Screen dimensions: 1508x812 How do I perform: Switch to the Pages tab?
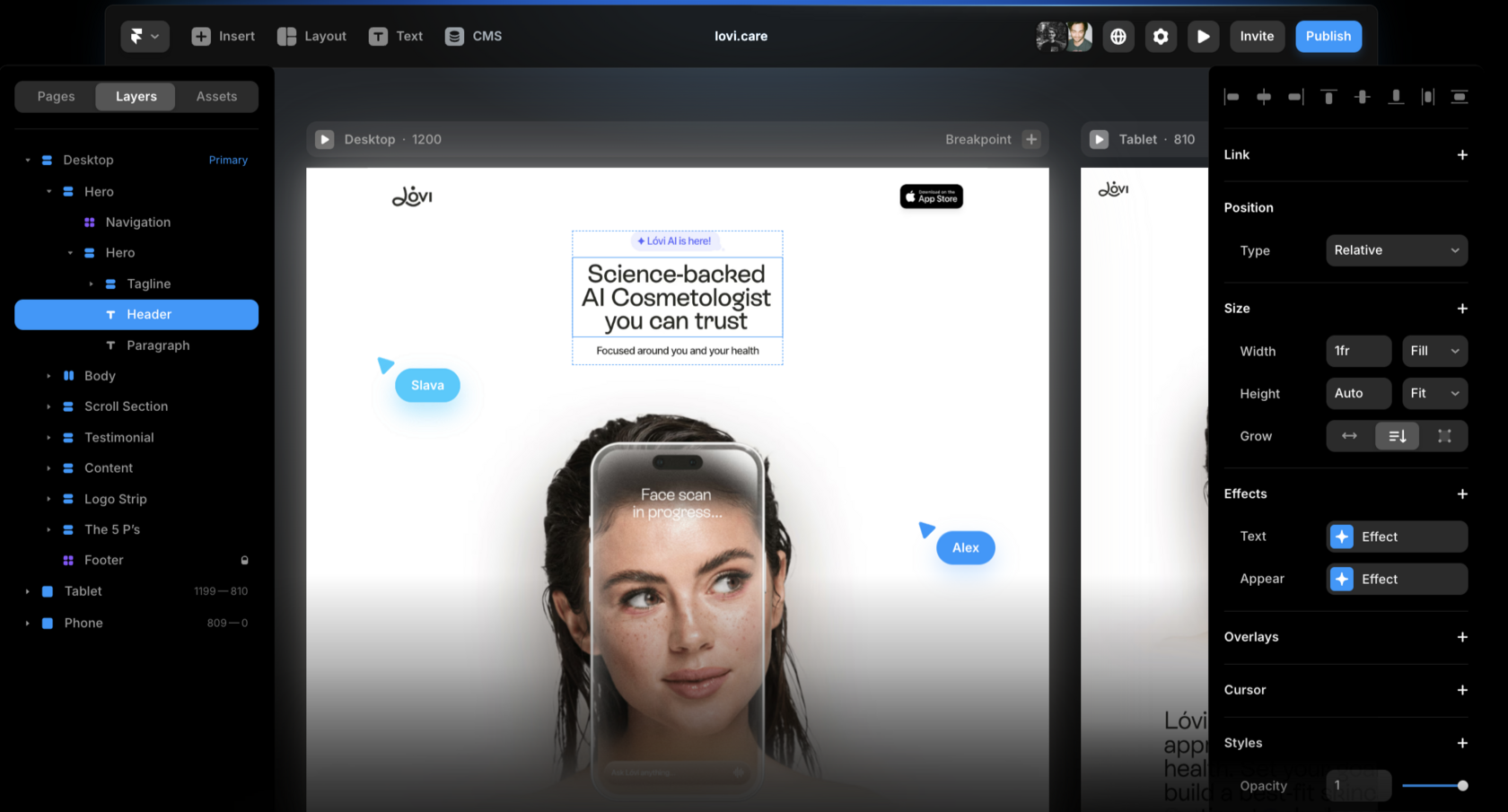click(x=56, y=96)
